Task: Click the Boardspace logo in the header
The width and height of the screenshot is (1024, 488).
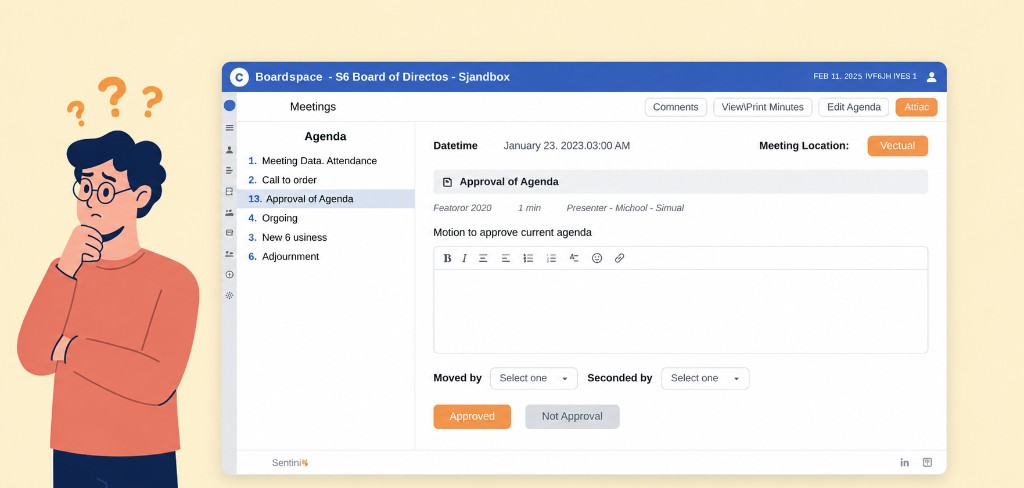Action: pyautogui.click(x=239, y=77)
